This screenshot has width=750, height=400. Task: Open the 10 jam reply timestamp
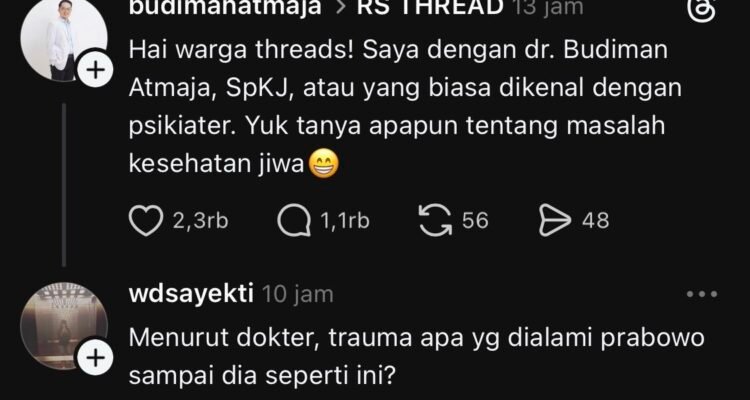point(298,294)
